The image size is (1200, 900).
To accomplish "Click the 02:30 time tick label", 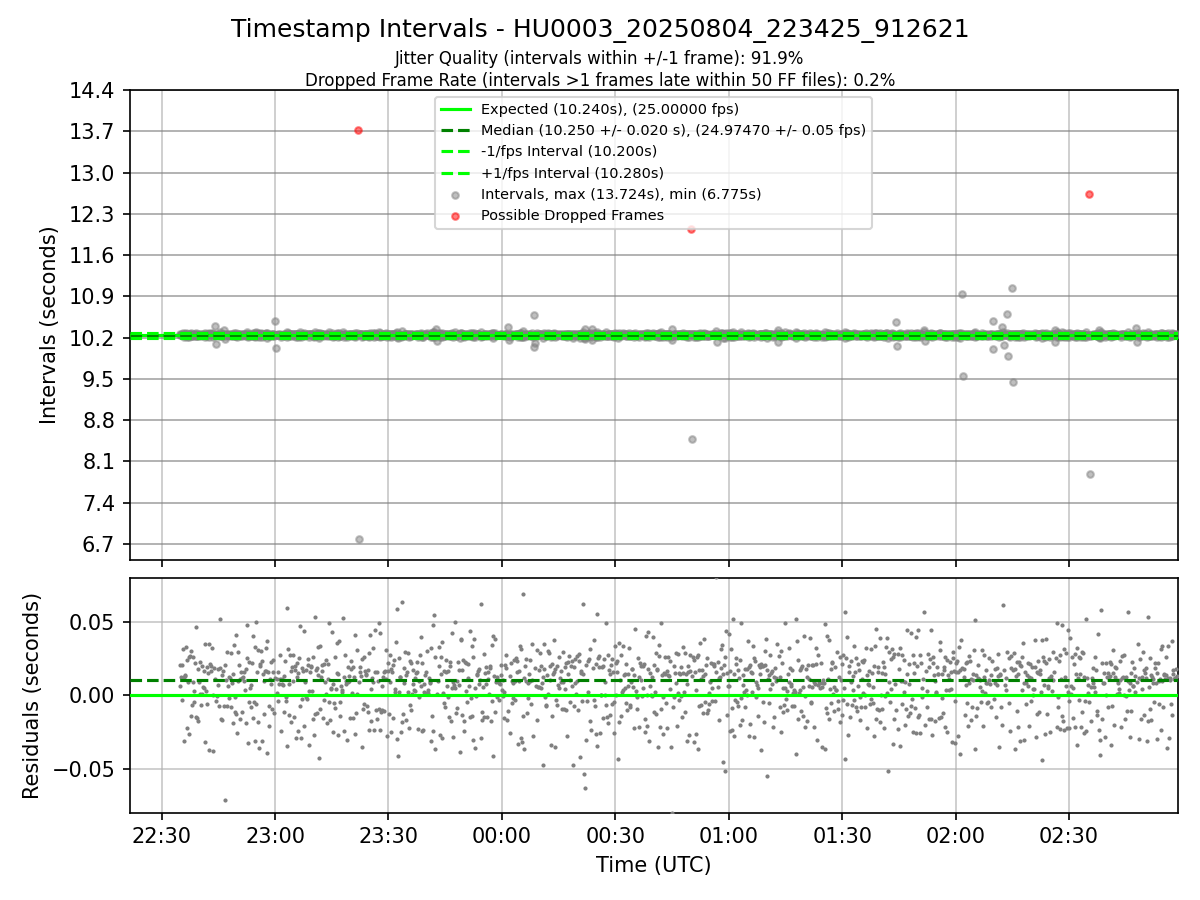I will pyautogui.click(x=1069, y=835).
